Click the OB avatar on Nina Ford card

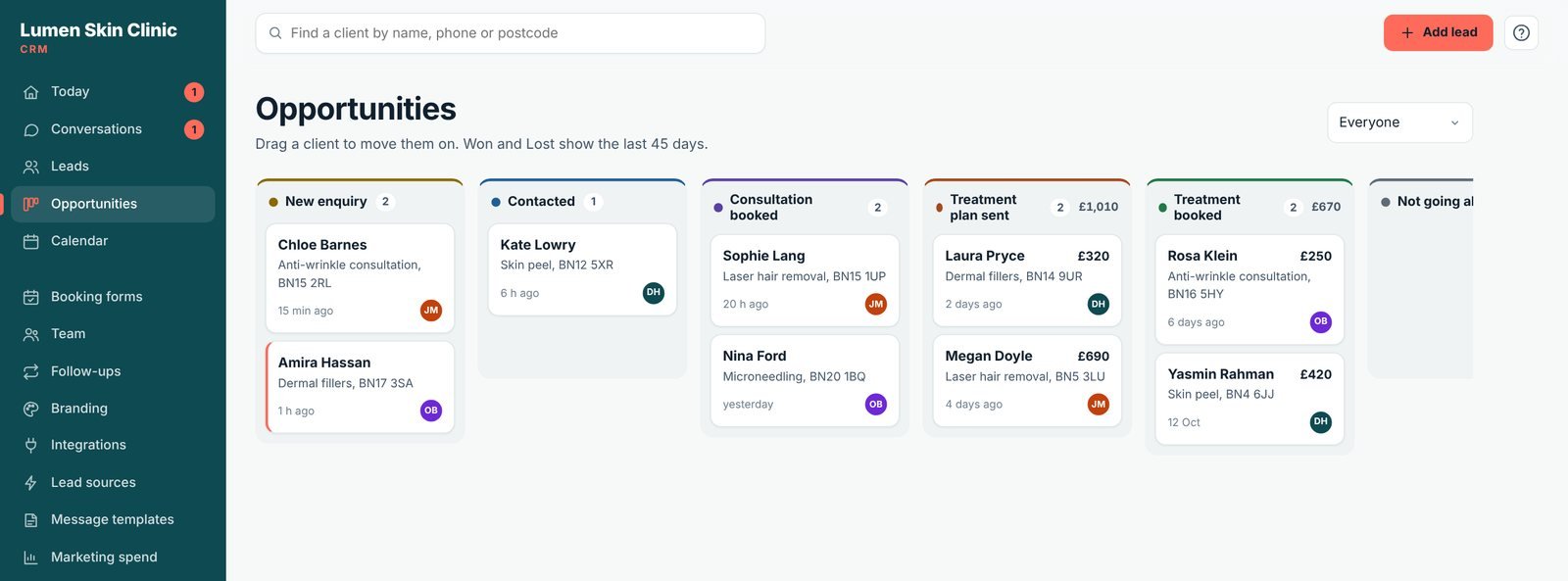coord(876,404)
